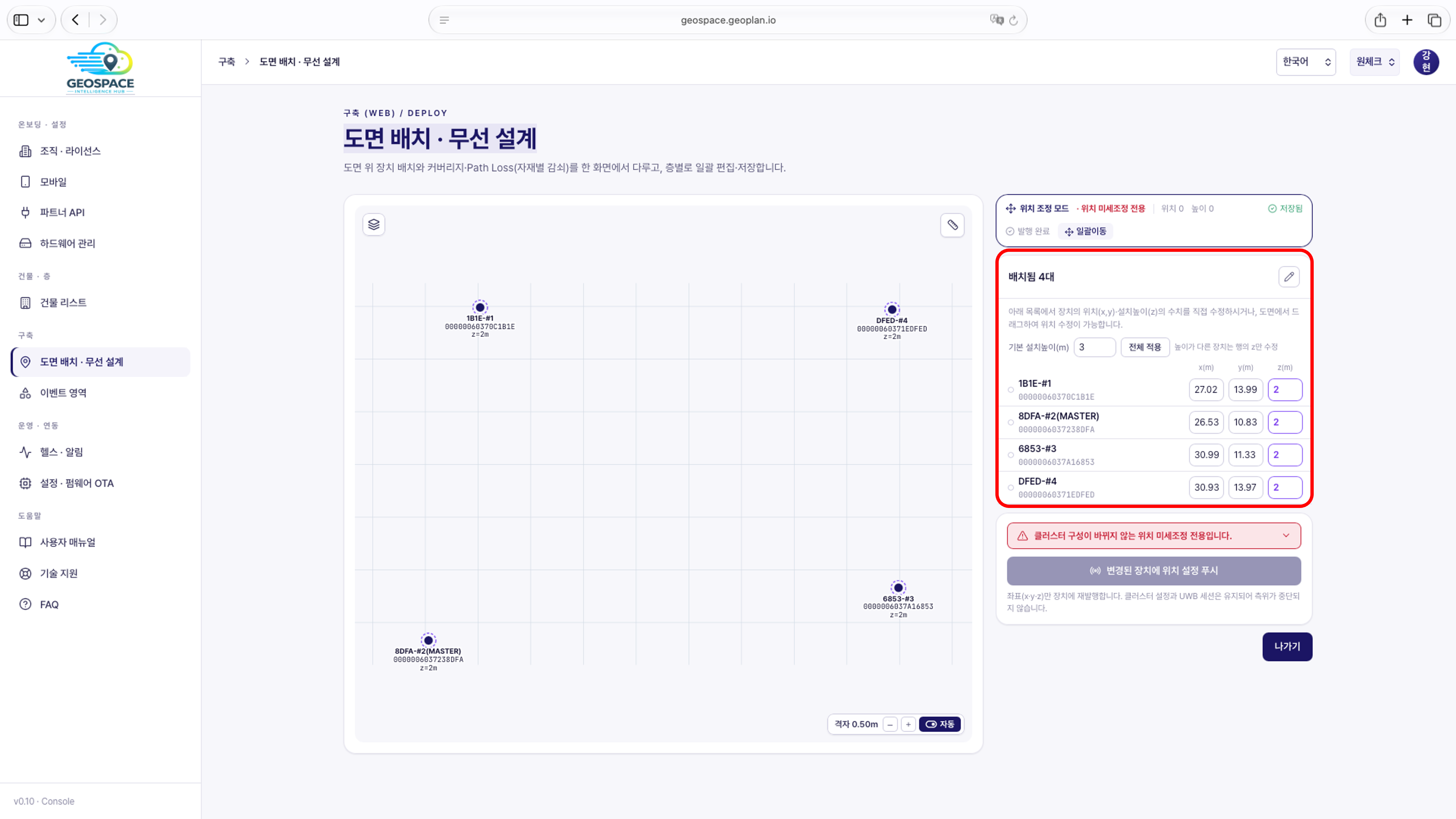Open 조직 · 라이선스 menu item
1456x819 pixels.
tap(101, 151)
